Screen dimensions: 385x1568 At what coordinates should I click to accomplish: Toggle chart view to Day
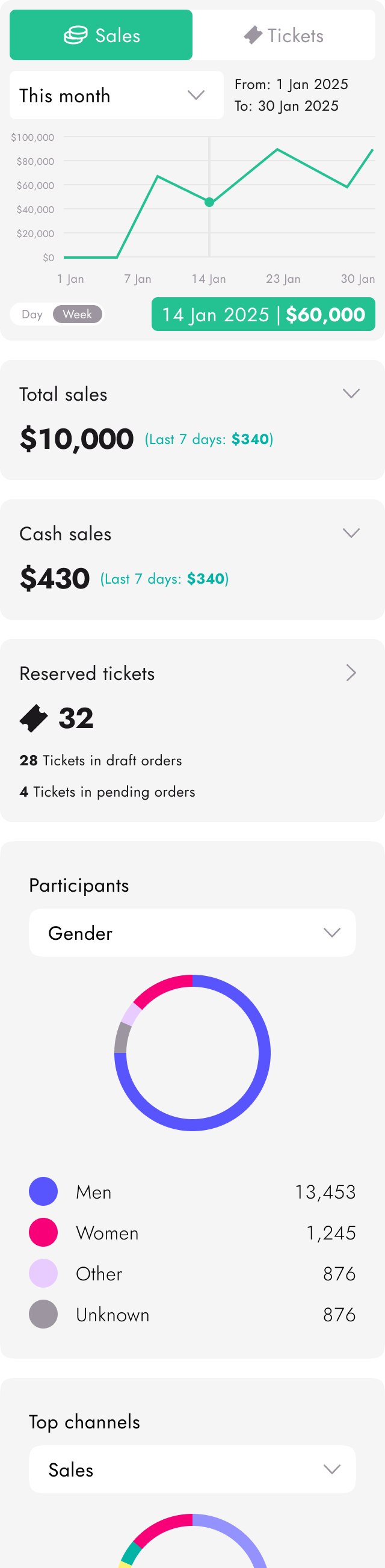pos(32,314)
